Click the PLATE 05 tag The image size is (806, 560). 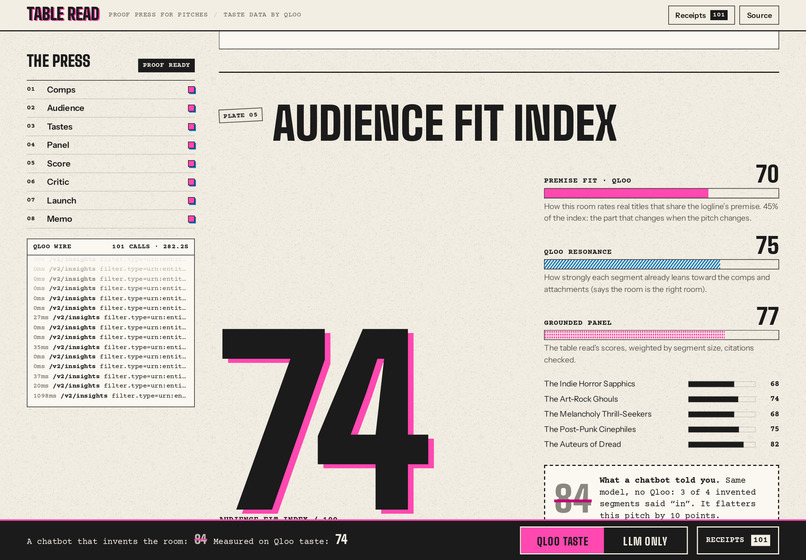click(241, 115)
